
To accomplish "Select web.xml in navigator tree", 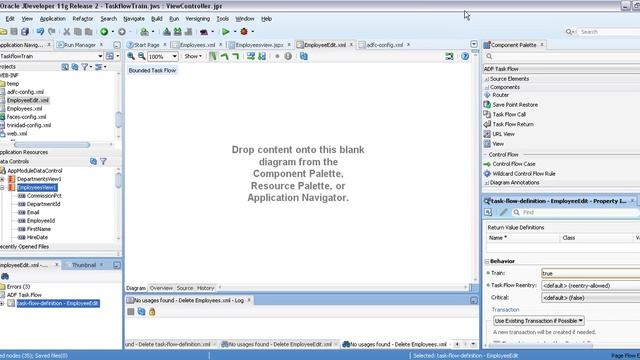I will (x=17, y=133).
